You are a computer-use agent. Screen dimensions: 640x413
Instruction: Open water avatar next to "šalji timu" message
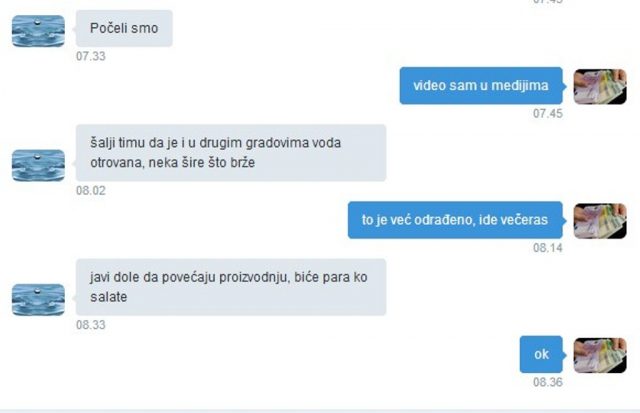[38, 165]
